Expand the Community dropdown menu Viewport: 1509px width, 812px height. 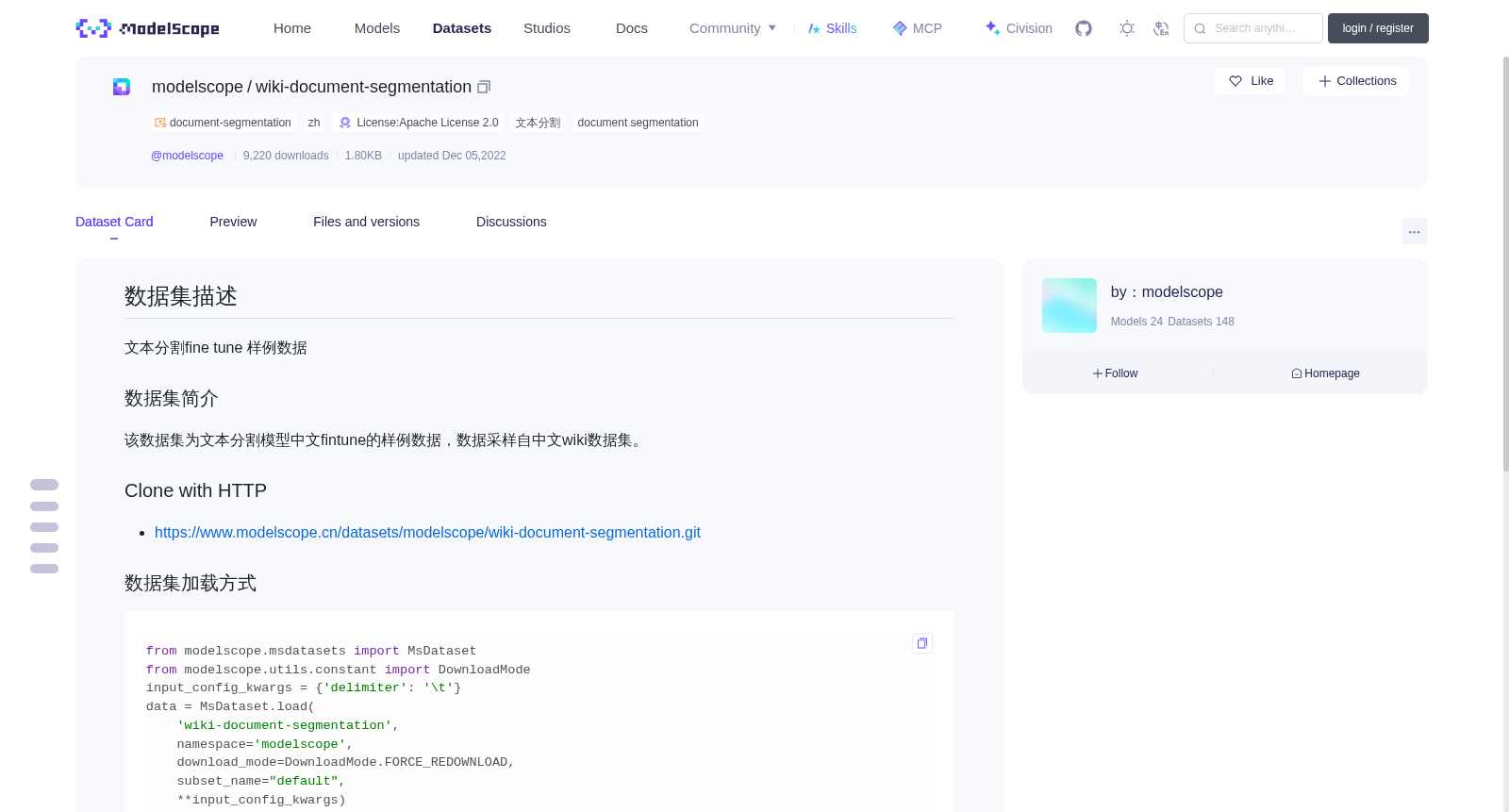coord(733,28)
